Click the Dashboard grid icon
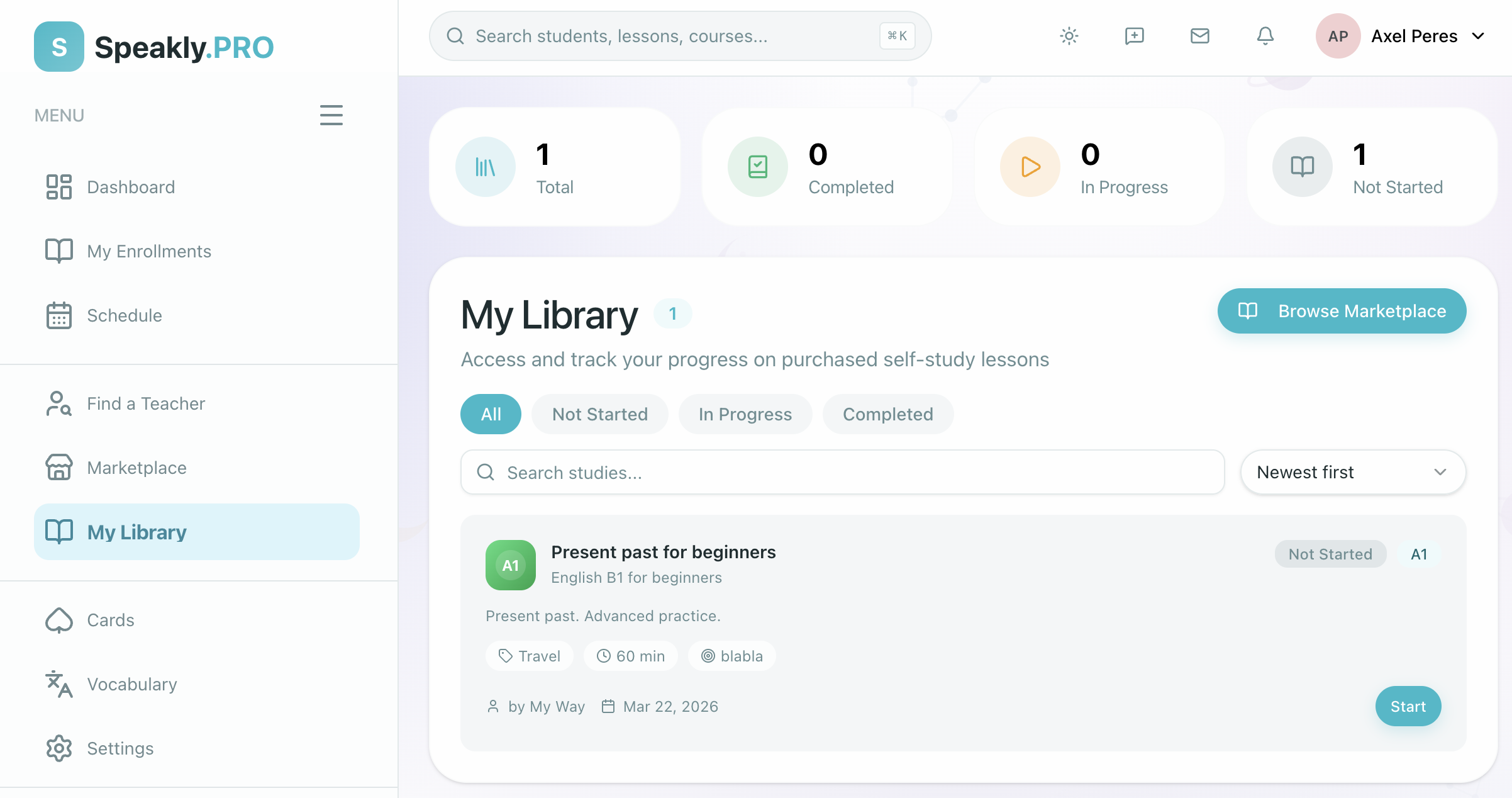1512x798 pixels. (58, 187)
